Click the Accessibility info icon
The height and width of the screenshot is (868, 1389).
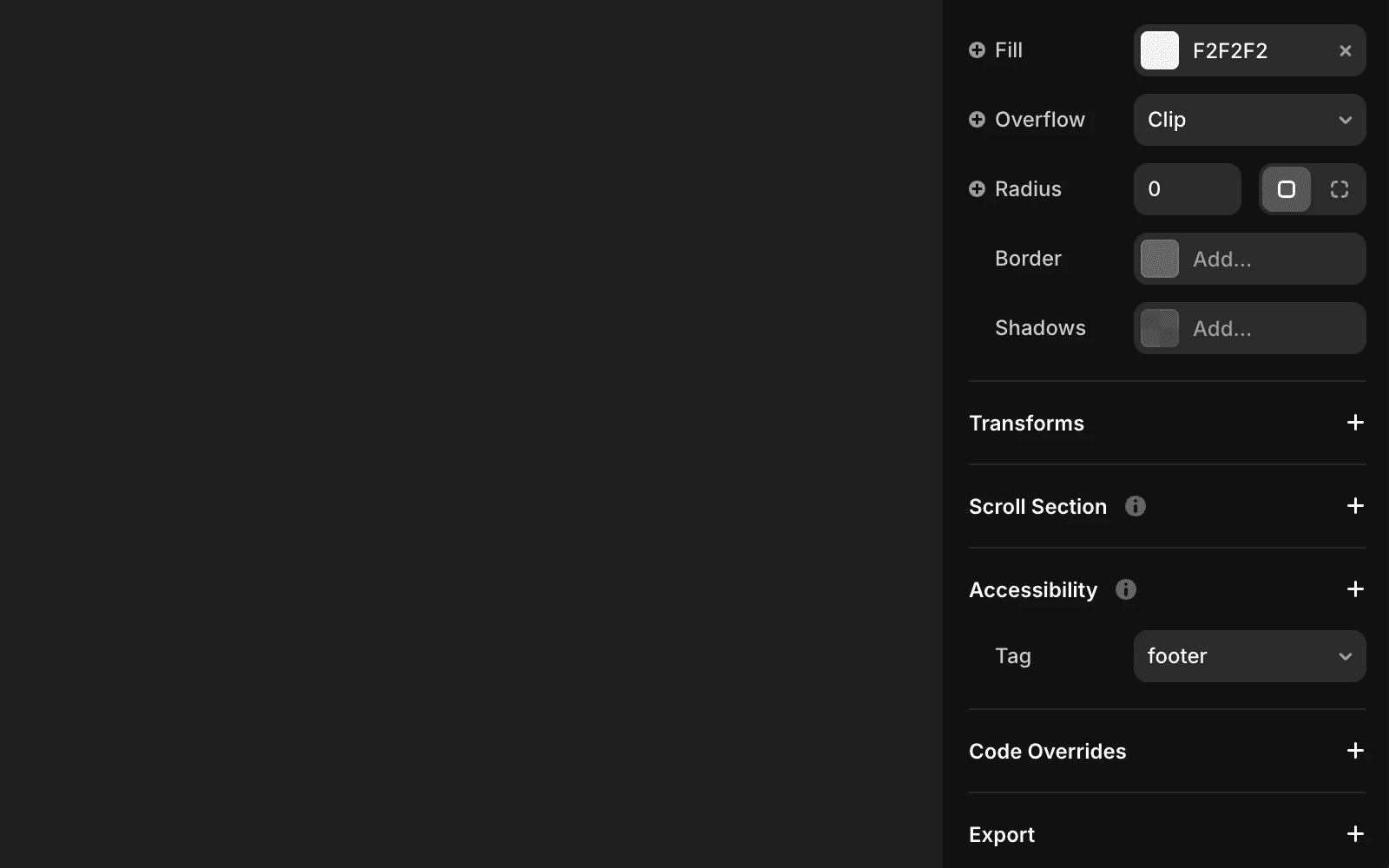point(1125,589)
